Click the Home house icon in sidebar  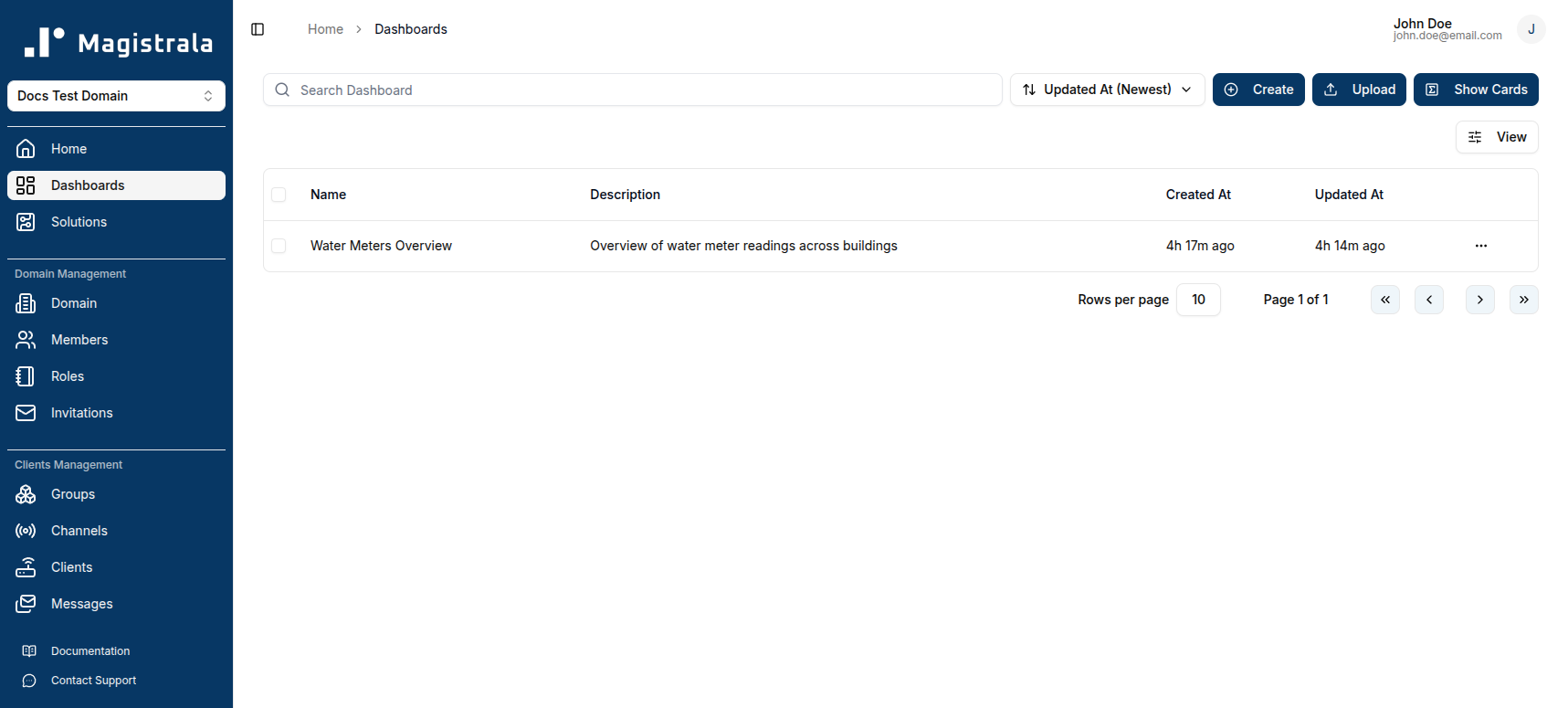(26, 149)
